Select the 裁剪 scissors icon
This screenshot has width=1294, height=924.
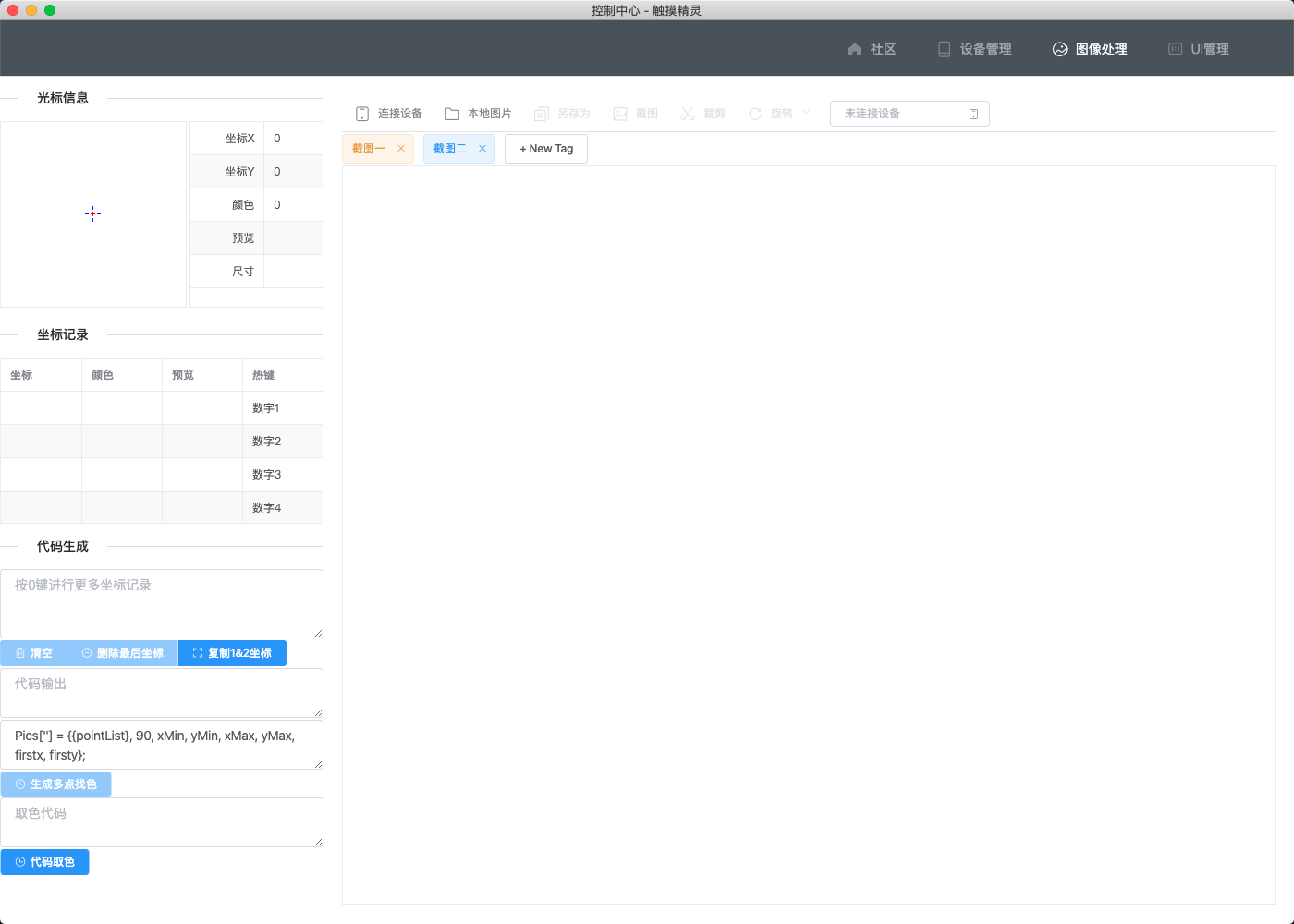coord(688,114)
